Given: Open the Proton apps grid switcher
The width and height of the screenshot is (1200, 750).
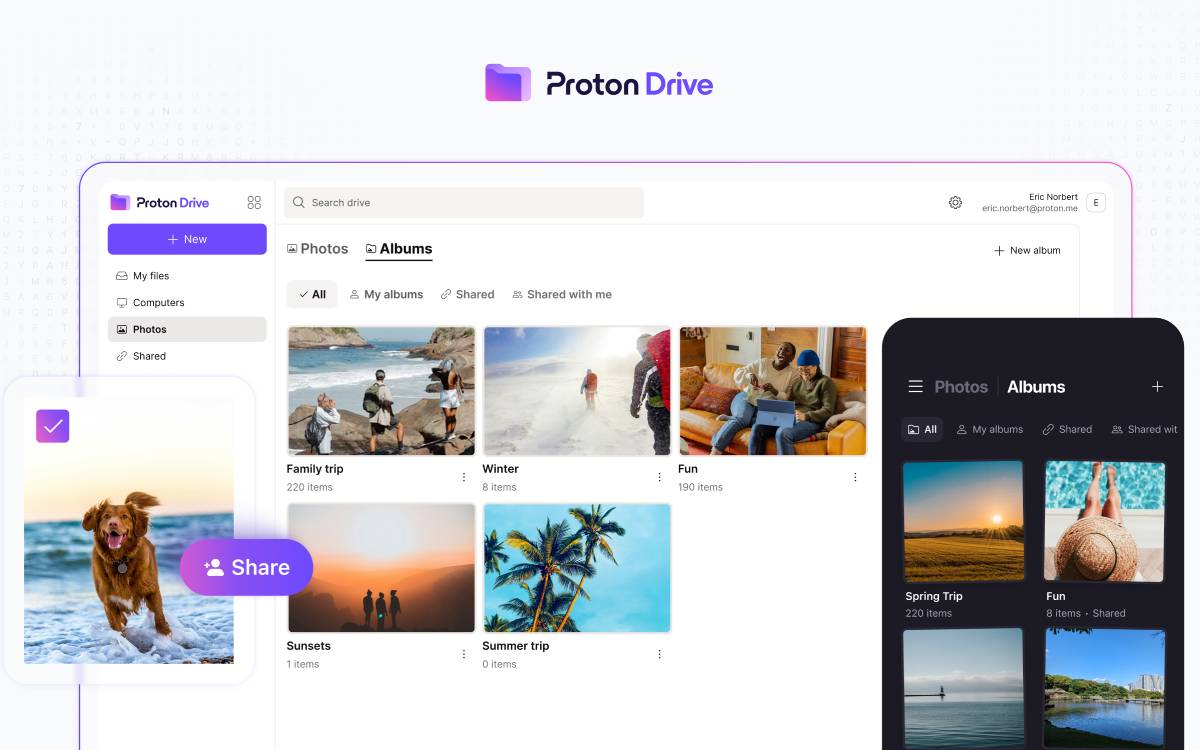Looking at the screenshot, I should coord(254,202).
